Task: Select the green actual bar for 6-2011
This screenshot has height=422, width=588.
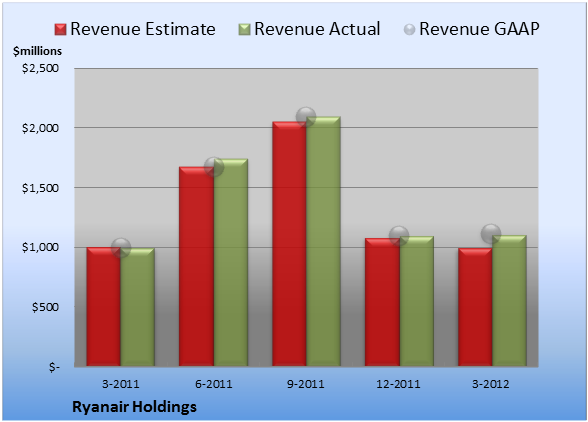Action: pos(231,262)
